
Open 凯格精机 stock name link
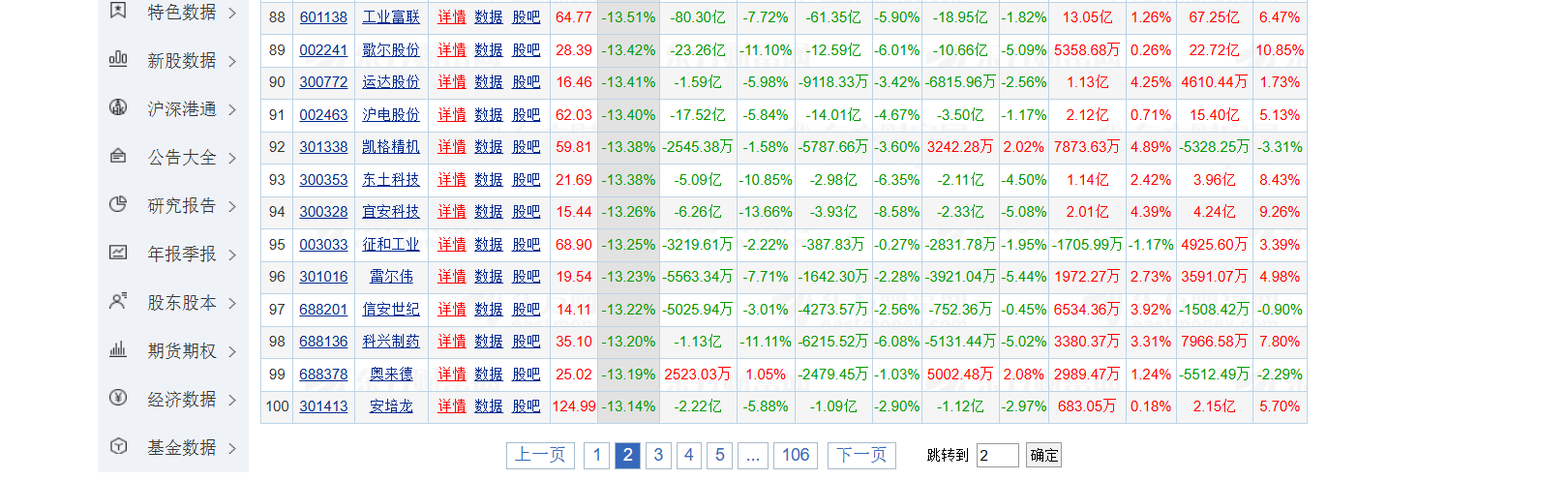click(391, 147)
